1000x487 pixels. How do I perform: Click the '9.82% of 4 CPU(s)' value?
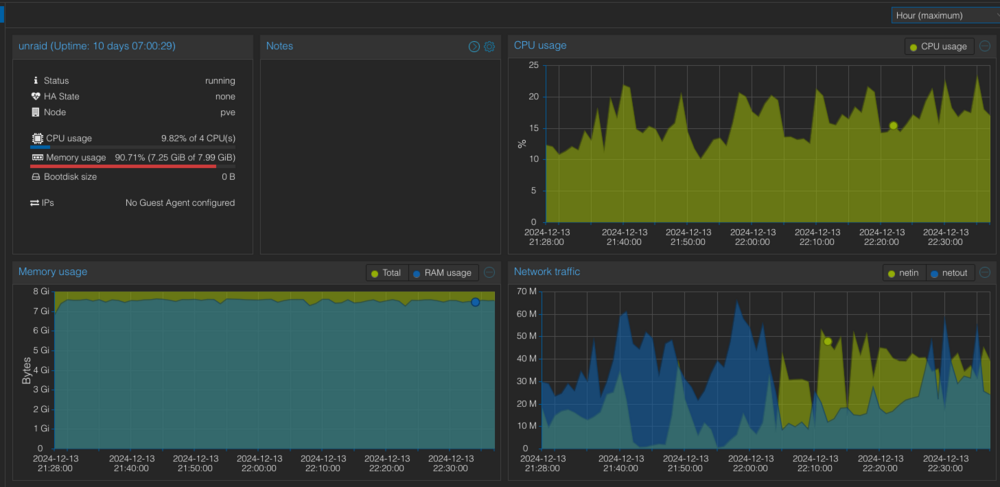tap(198, 138)
